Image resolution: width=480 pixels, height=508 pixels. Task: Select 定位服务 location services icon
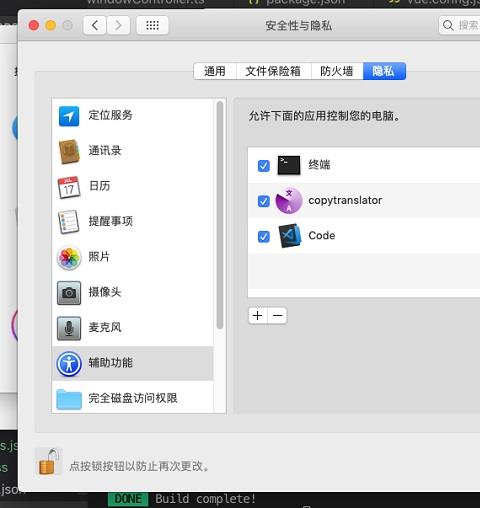click(x=69, y=116)
